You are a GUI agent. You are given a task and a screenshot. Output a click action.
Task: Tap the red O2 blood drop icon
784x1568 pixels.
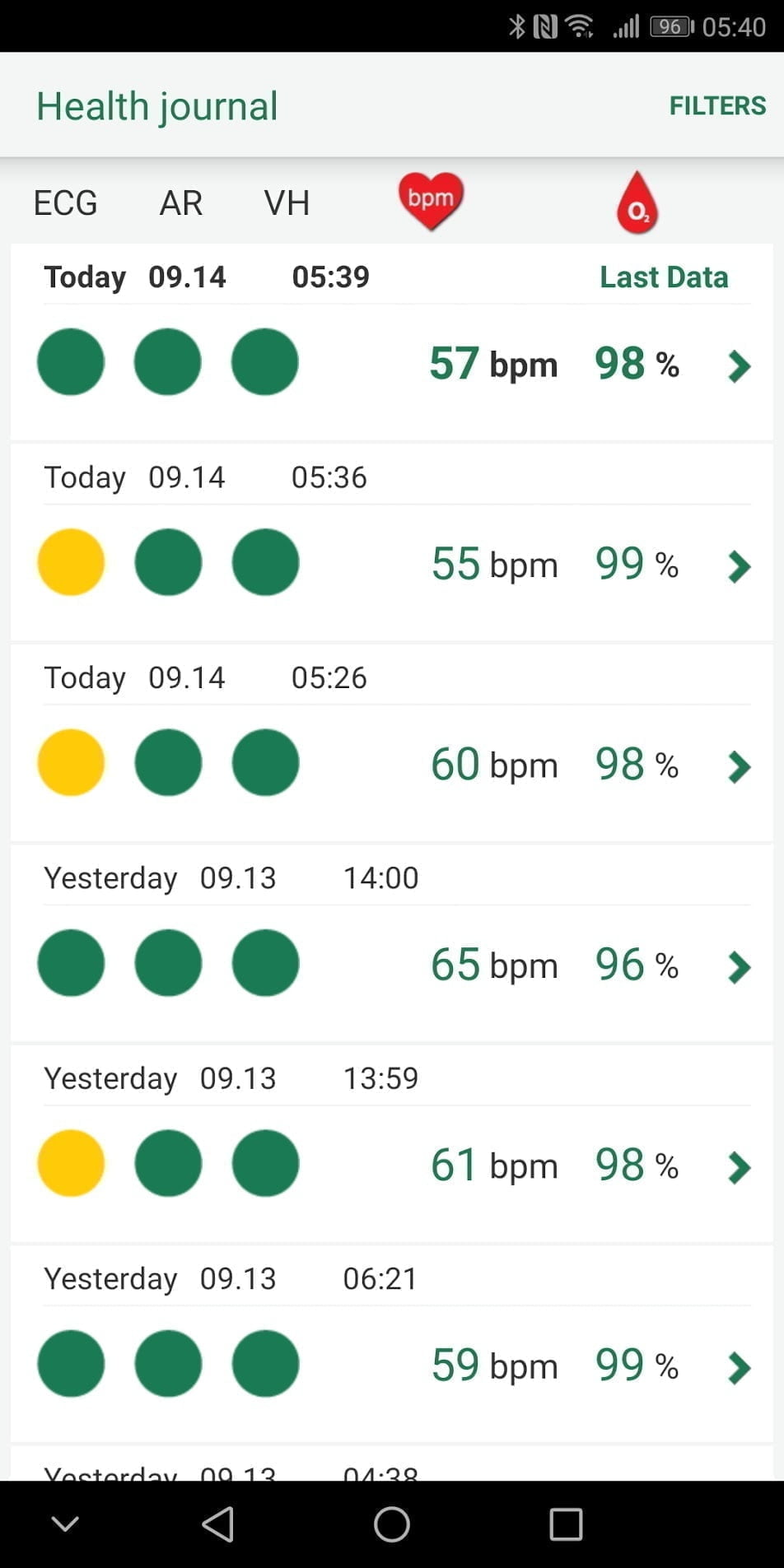point(637,203)
